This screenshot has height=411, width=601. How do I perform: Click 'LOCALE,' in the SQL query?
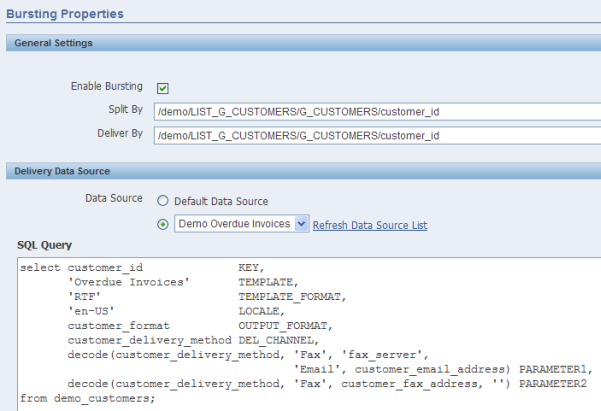261,311
